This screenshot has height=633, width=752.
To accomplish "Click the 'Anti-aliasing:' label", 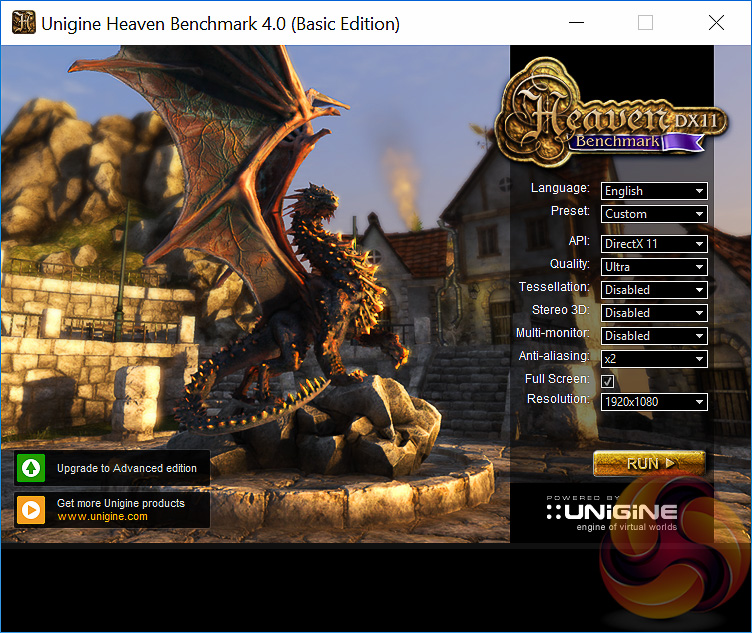I will 554,356.
